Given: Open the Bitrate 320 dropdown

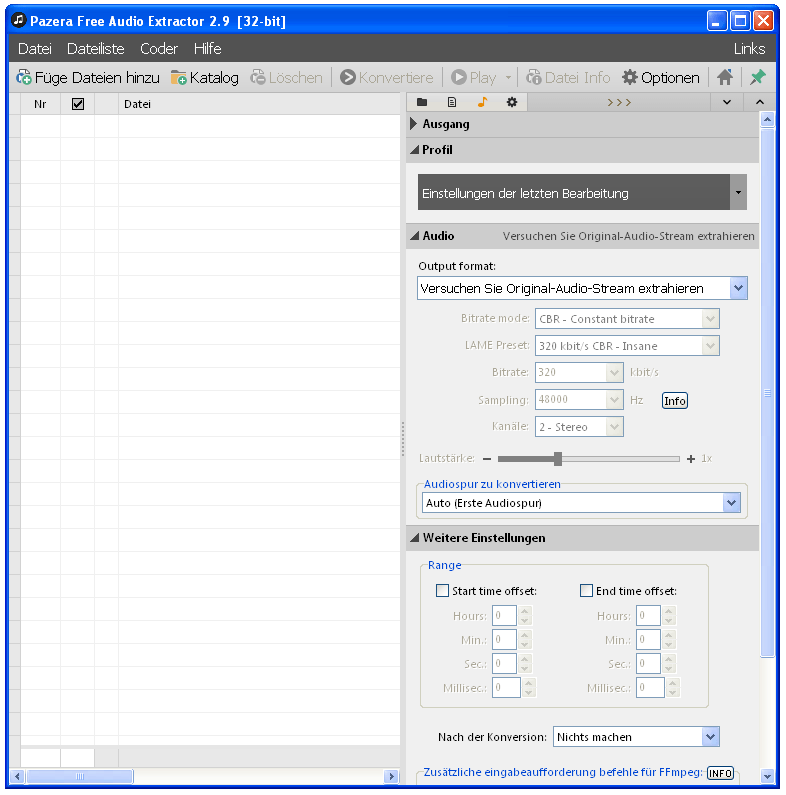Looking at the screenshot, I should [x=579, y=373].
